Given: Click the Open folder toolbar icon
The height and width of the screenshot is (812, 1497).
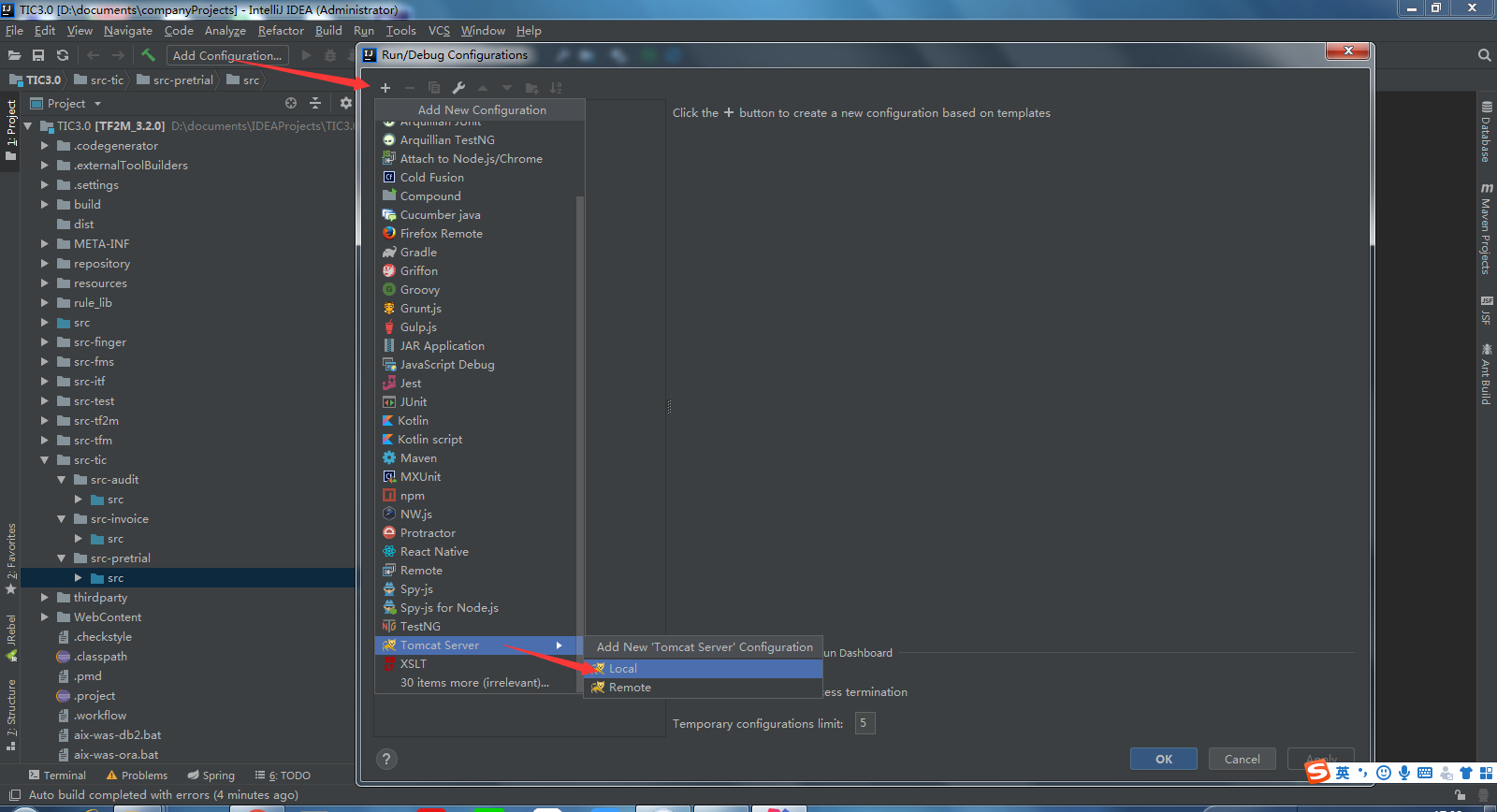Looking at the screenshot, I should point(14,55).
